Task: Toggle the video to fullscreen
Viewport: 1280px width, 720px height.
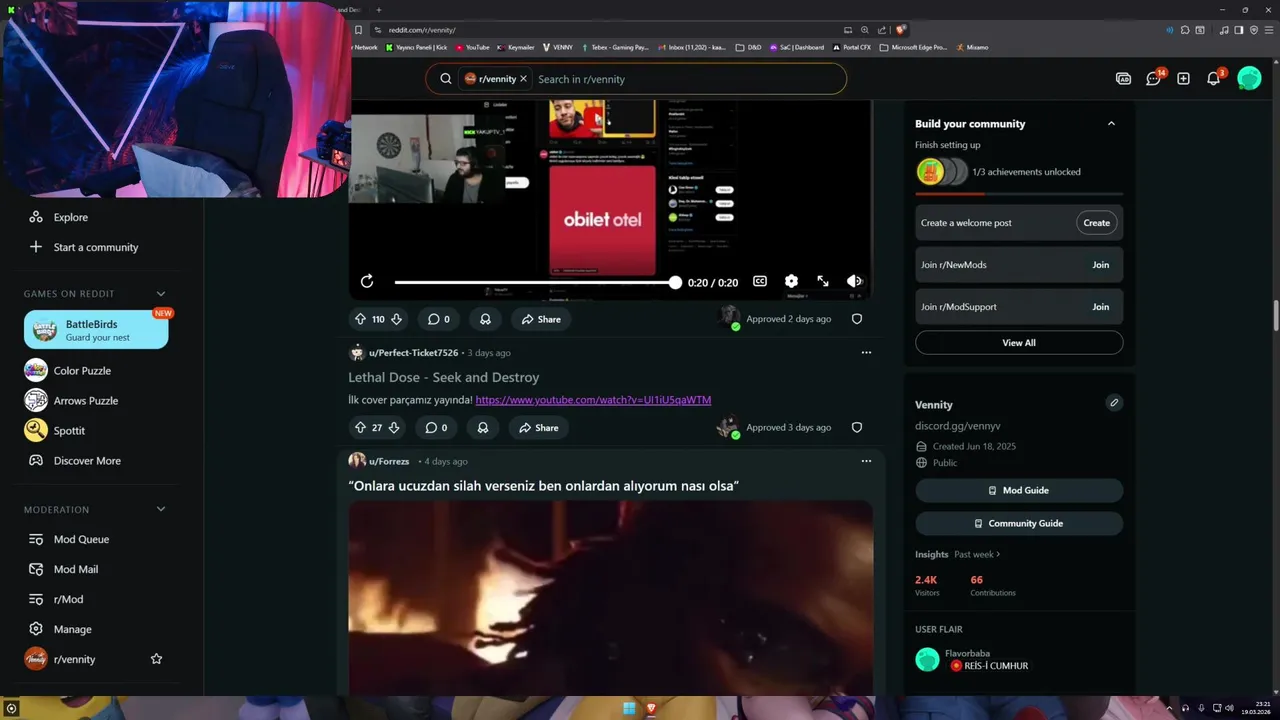Action: point(823,282)
